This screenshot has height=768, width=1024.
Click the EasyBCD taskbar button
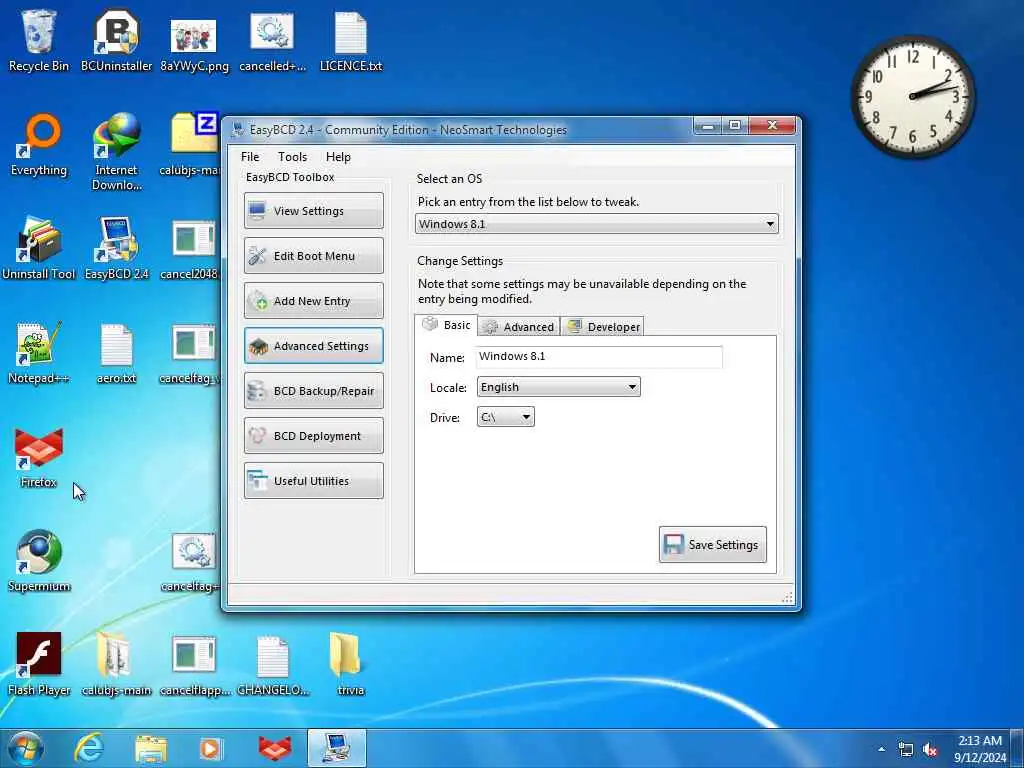pyautogui.click(x=337, y=748)
